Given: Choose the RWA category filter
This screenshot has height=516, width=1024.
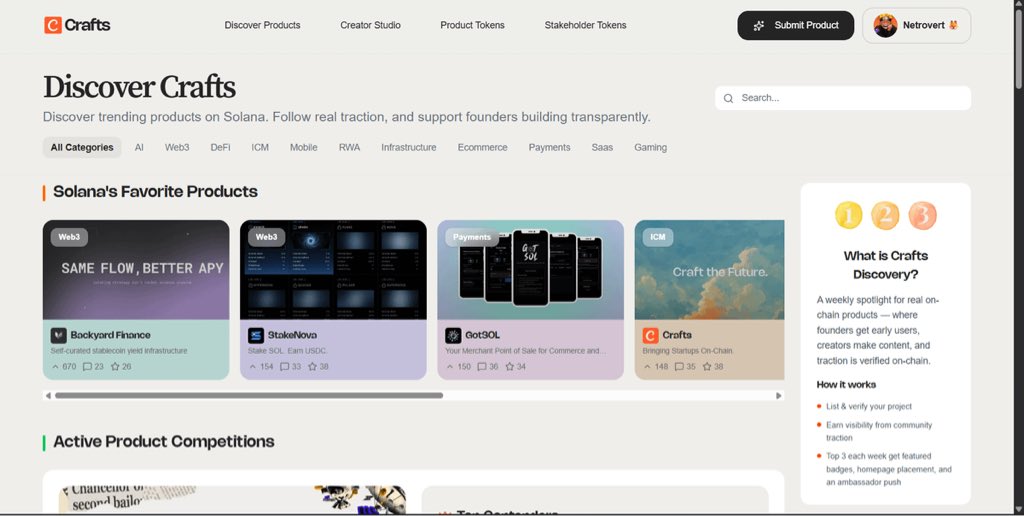Looking at the screenshot, I should click(349, 148).
